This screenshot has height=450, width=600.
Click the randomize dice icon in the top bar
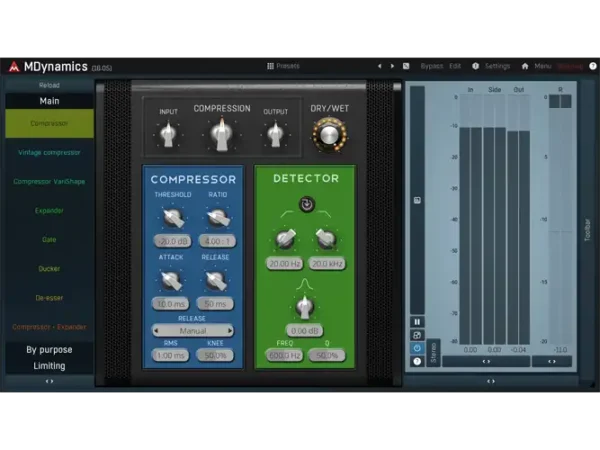click(406, 66)
